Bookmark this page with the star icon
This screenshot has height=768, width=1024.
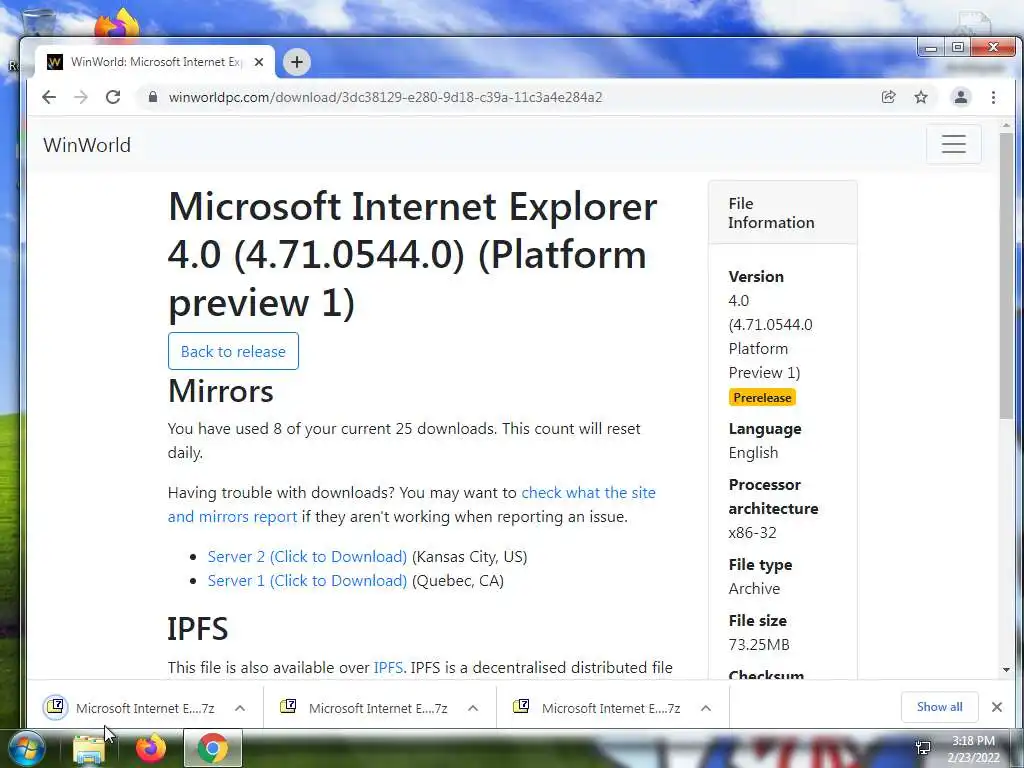click(x=921, y=97)
